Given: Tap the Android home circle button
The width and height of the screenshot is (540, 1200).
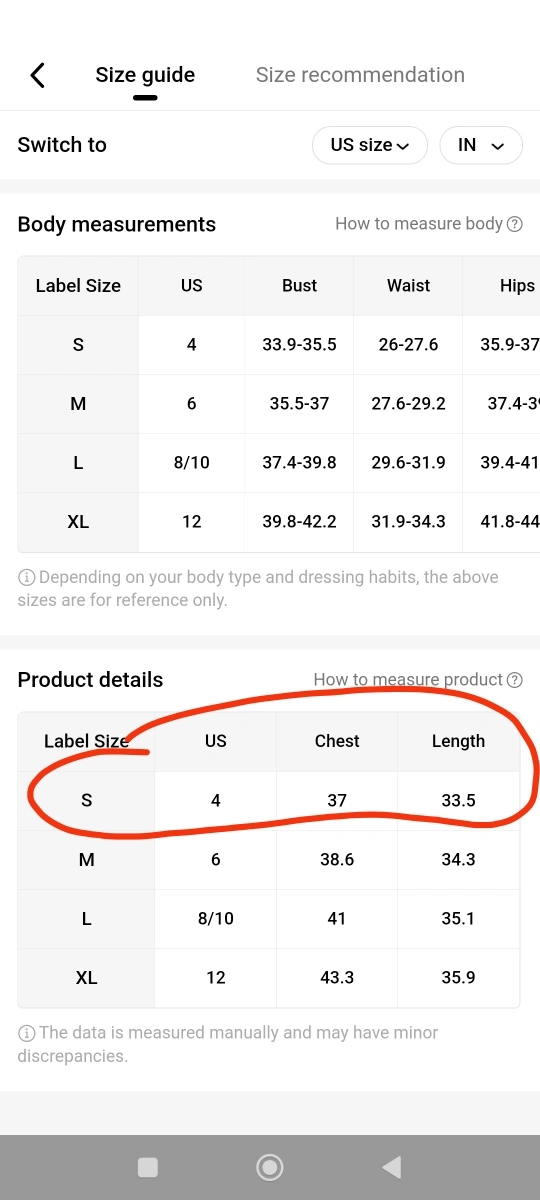Looking at the screenshot, I should (269, 1167).
